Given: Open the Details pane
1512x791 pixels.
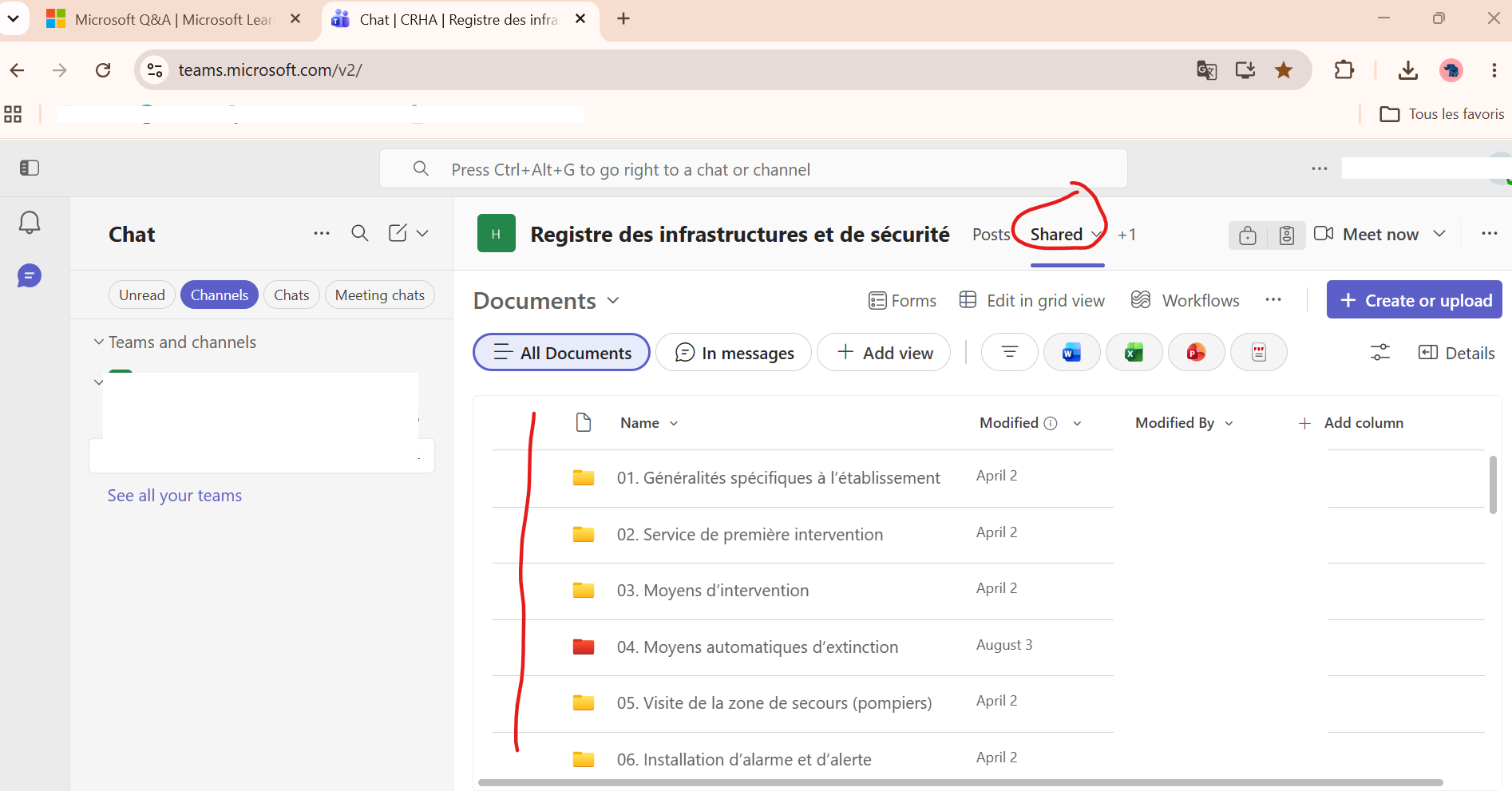Looking at the screenshot, I should [1456, 353].
